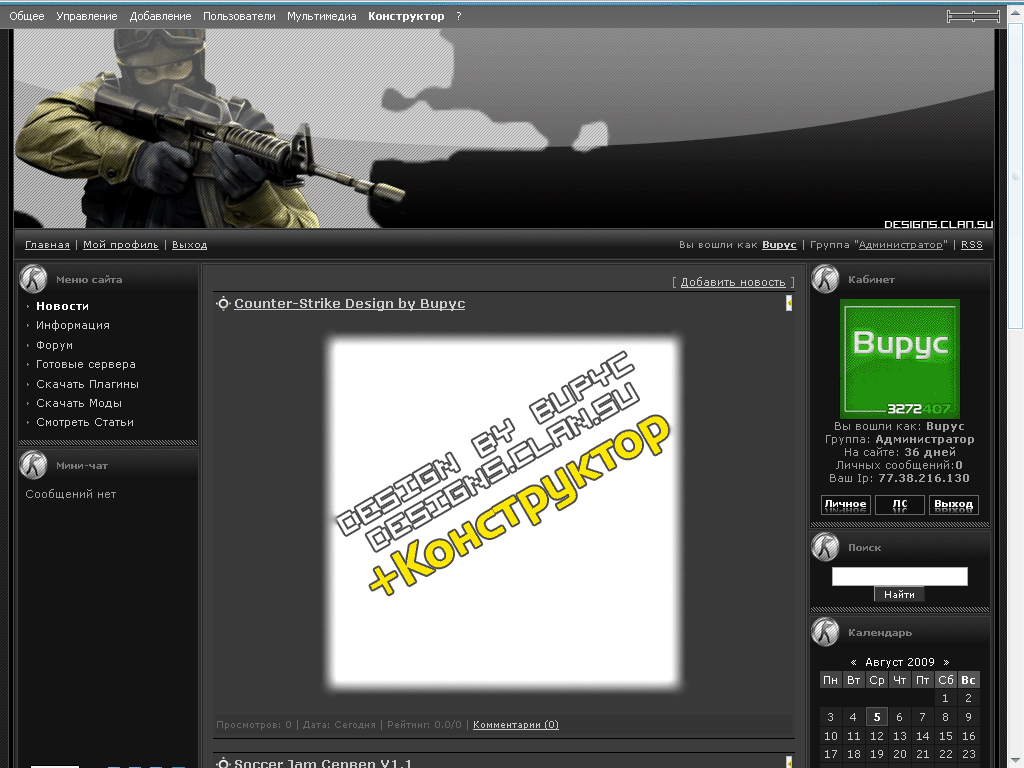Open the Добавление menu

tap(160, 16)
